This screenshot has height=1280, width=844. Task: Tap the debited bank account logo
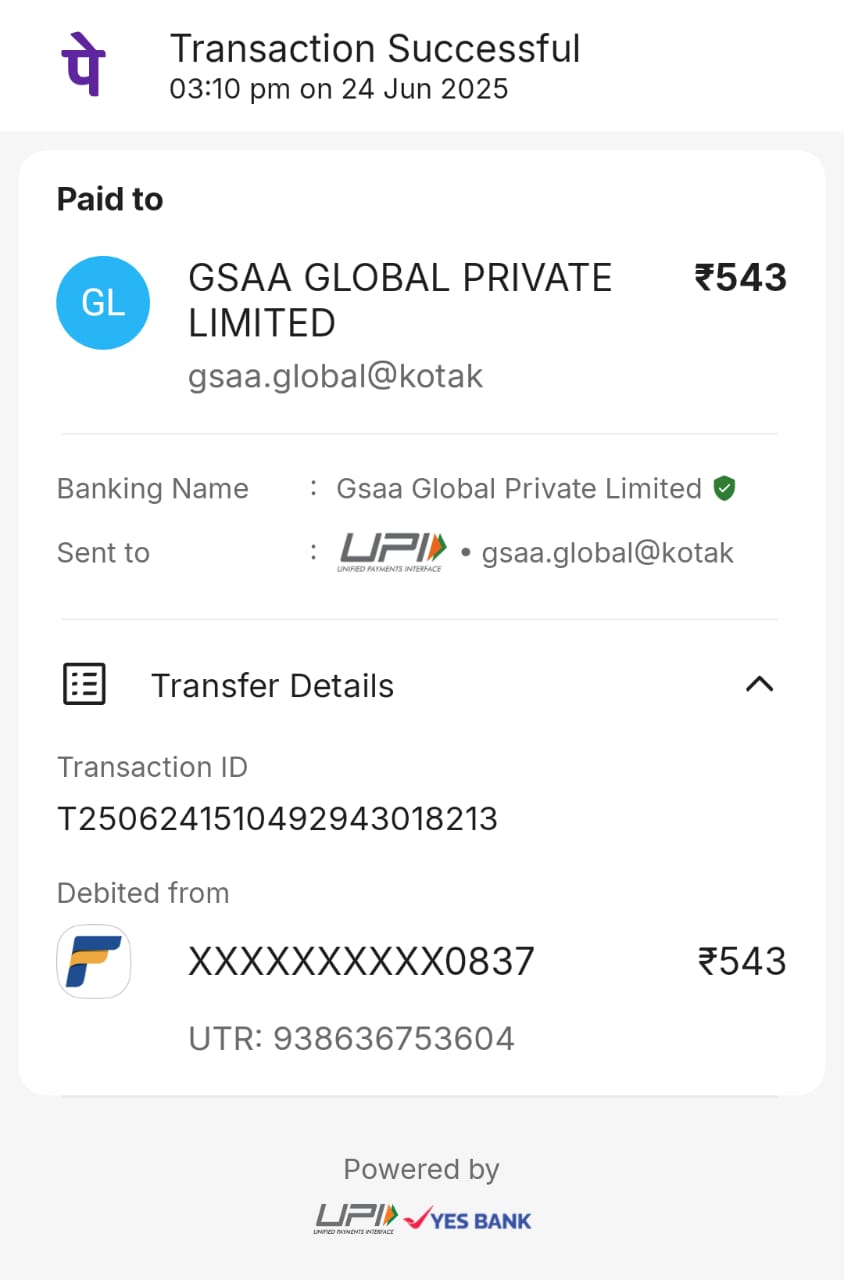94,961
